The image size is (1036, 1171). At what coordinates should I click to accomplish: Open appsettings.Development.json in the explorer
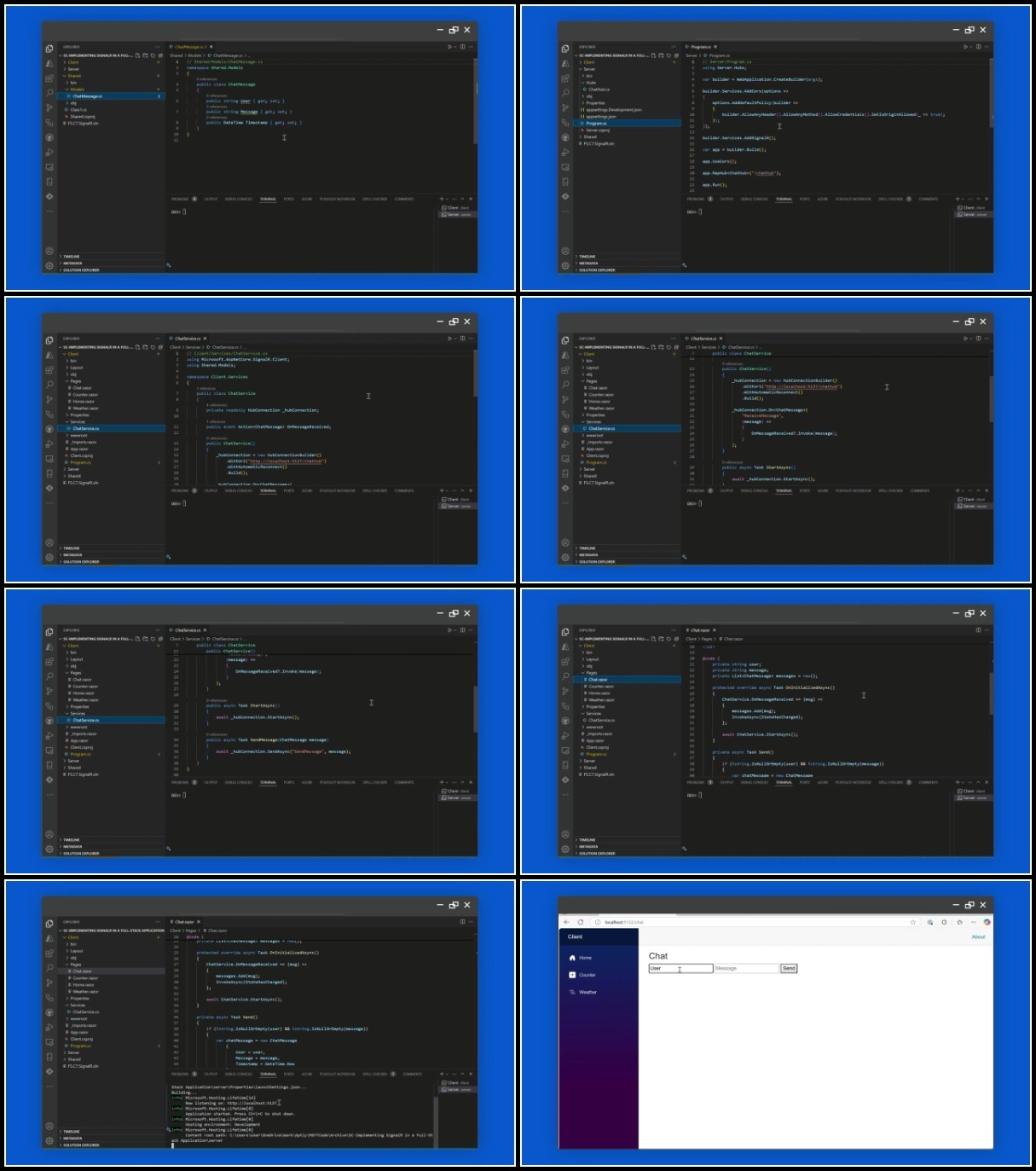[x=614, y=110]
